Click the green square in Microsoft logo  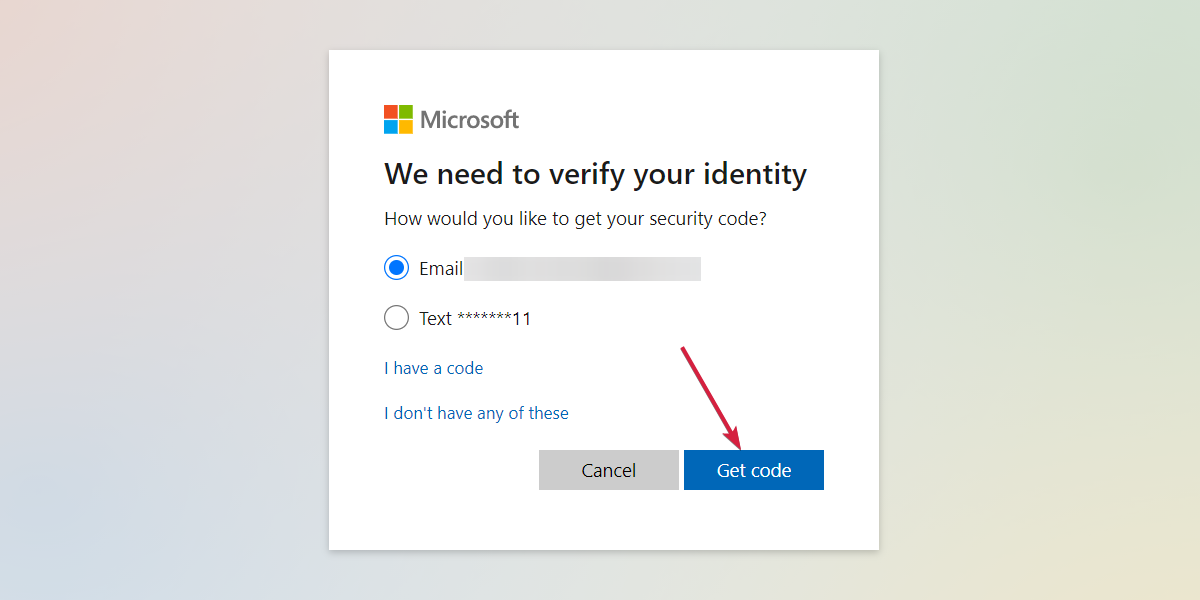[406, 112]
